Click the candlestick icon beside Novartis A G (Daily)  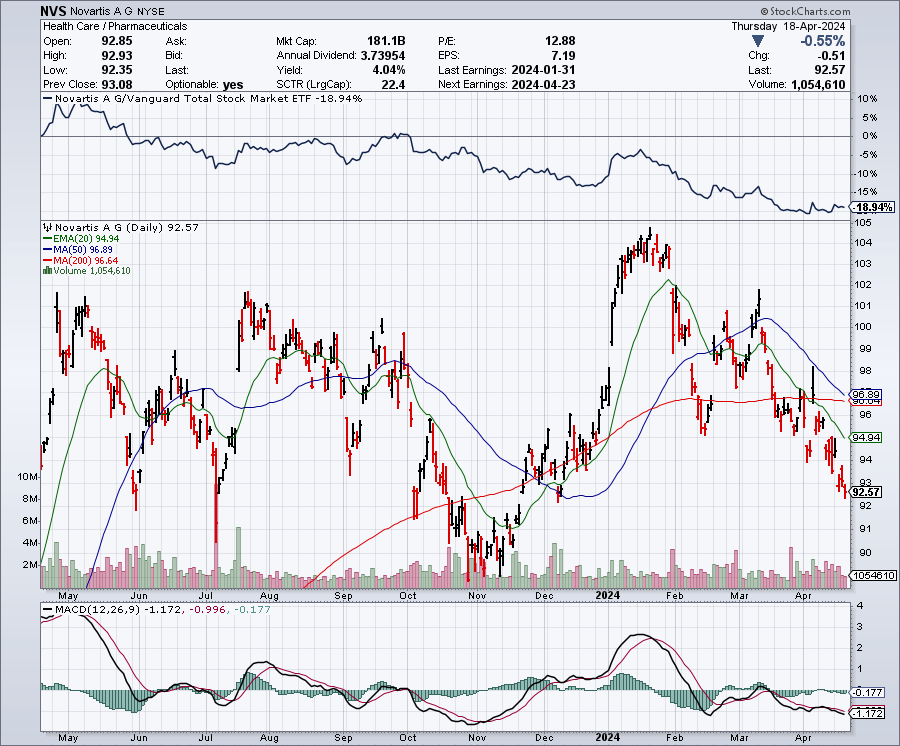click(x=47, y=226)
